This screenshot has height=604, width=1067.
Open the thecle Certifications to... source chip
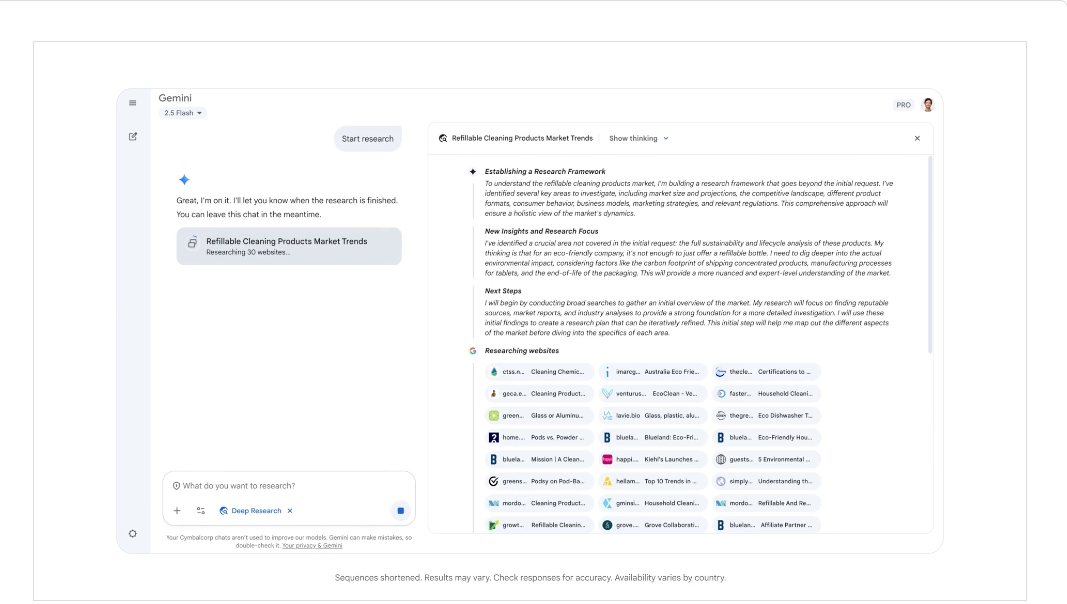click(x=766, y=372)
